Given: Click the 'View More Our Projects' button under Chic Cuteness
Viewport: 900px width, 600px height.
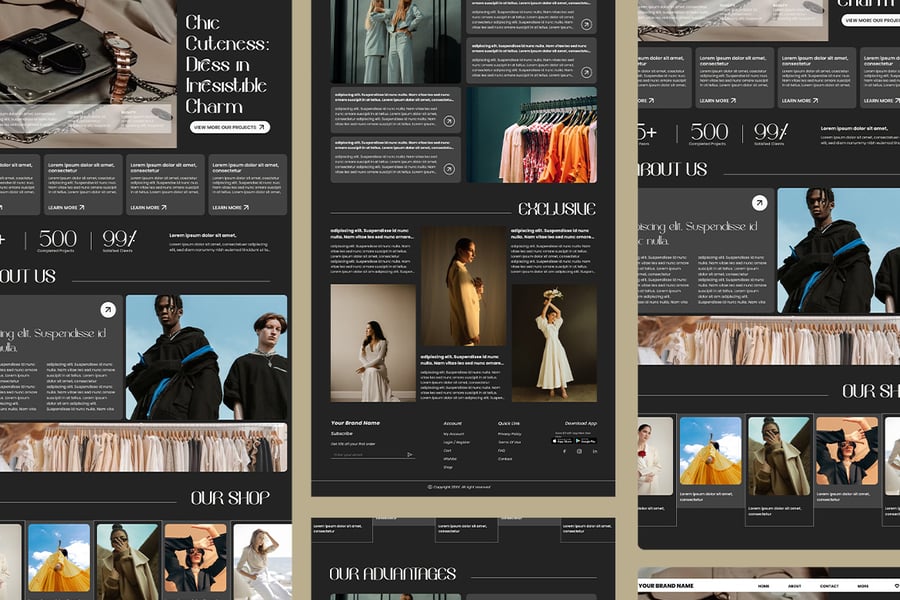Looking at the screenshot, I should click(x=230, y=127).
